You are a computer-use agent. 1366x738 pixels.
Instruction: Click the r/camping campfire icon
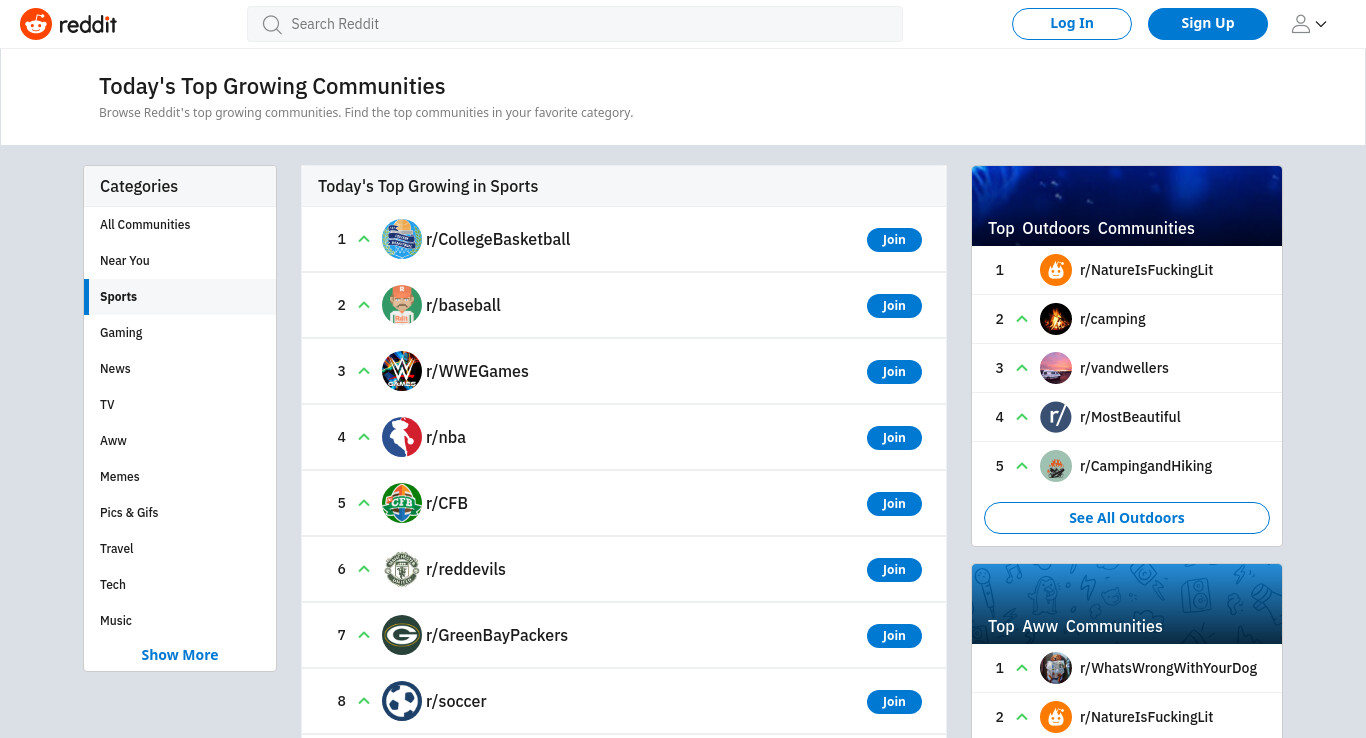(x=1056, y=319)
